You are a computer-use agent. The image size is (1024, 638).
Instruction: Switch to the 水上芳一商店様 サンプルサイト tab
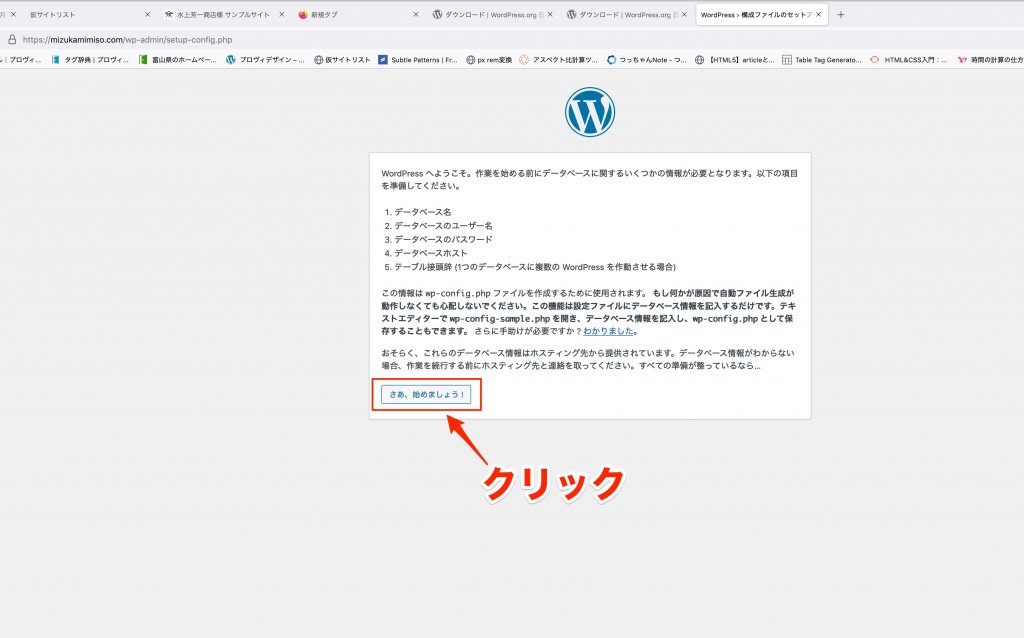point(222,15)
